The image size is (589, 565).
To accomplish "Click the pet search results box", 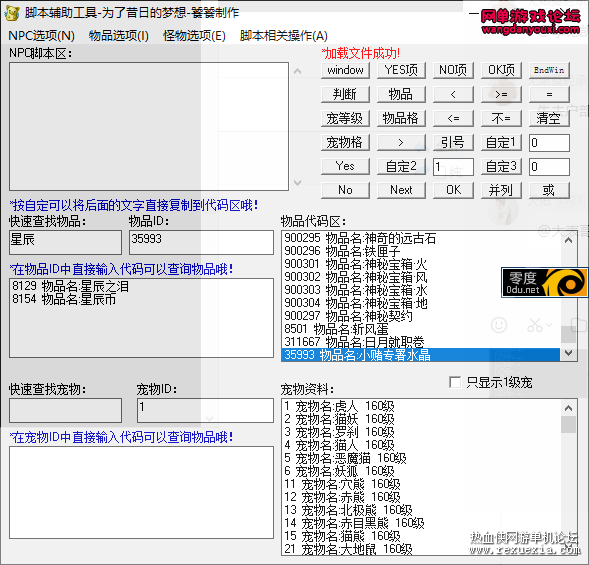I will pyautogui.click(x=142, y=492).
